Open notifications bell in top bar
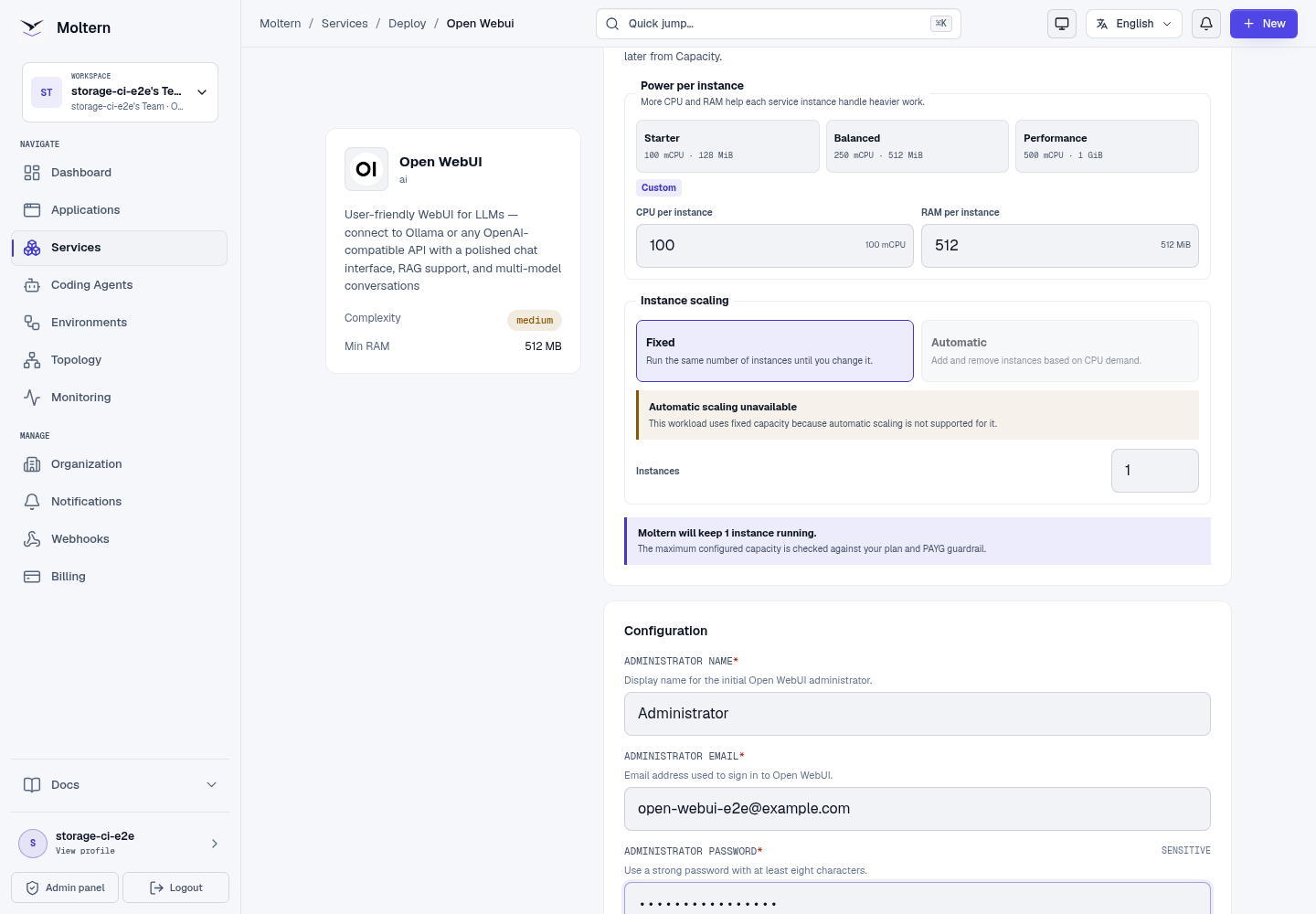This screenshot has height=914, width=1316. (x=1206, y=24)
